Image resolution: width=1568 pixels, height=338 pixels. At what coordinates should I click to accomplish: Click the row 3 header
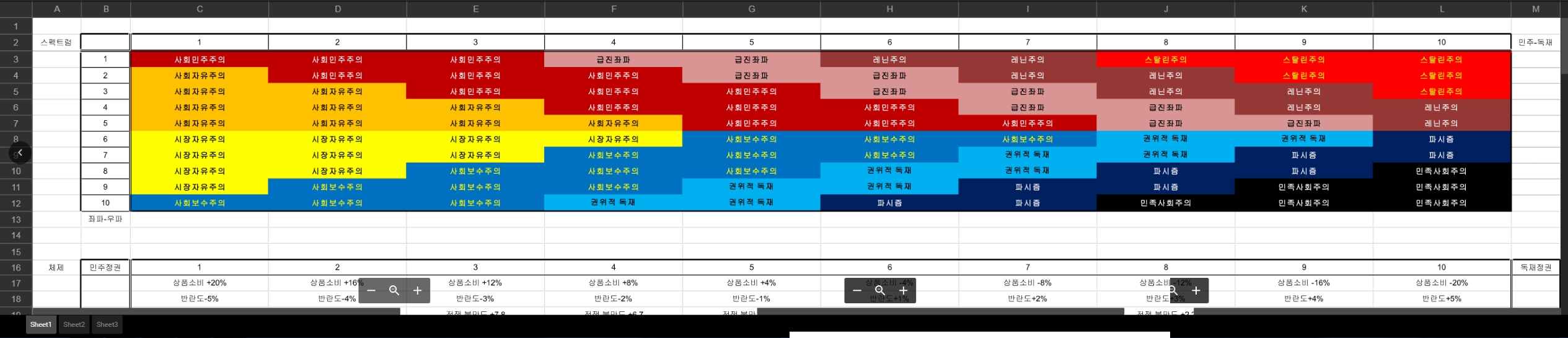[16, 60]
